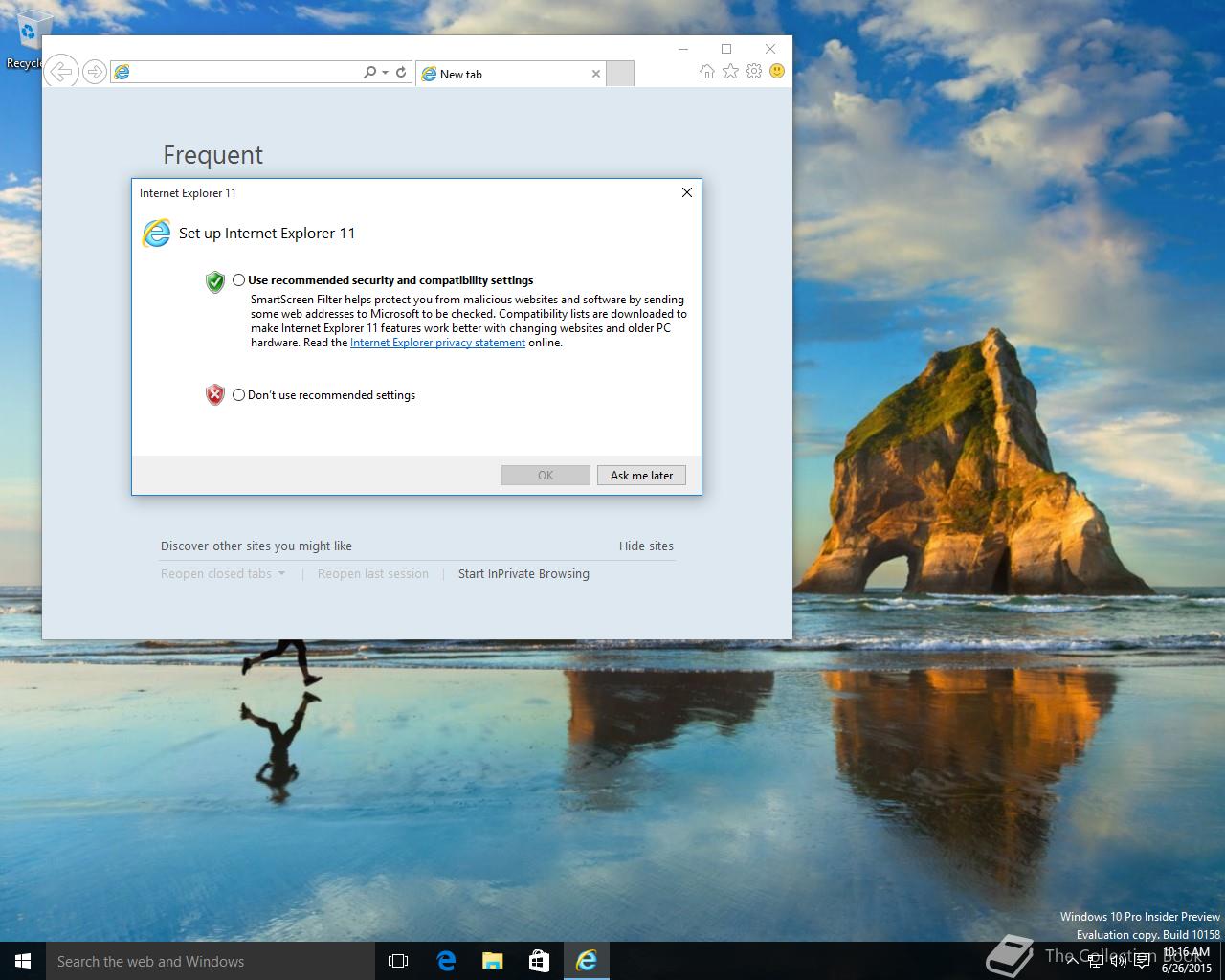Click Reopen last session link
This screenshot has width=1225, height=980.
[373, 574]
